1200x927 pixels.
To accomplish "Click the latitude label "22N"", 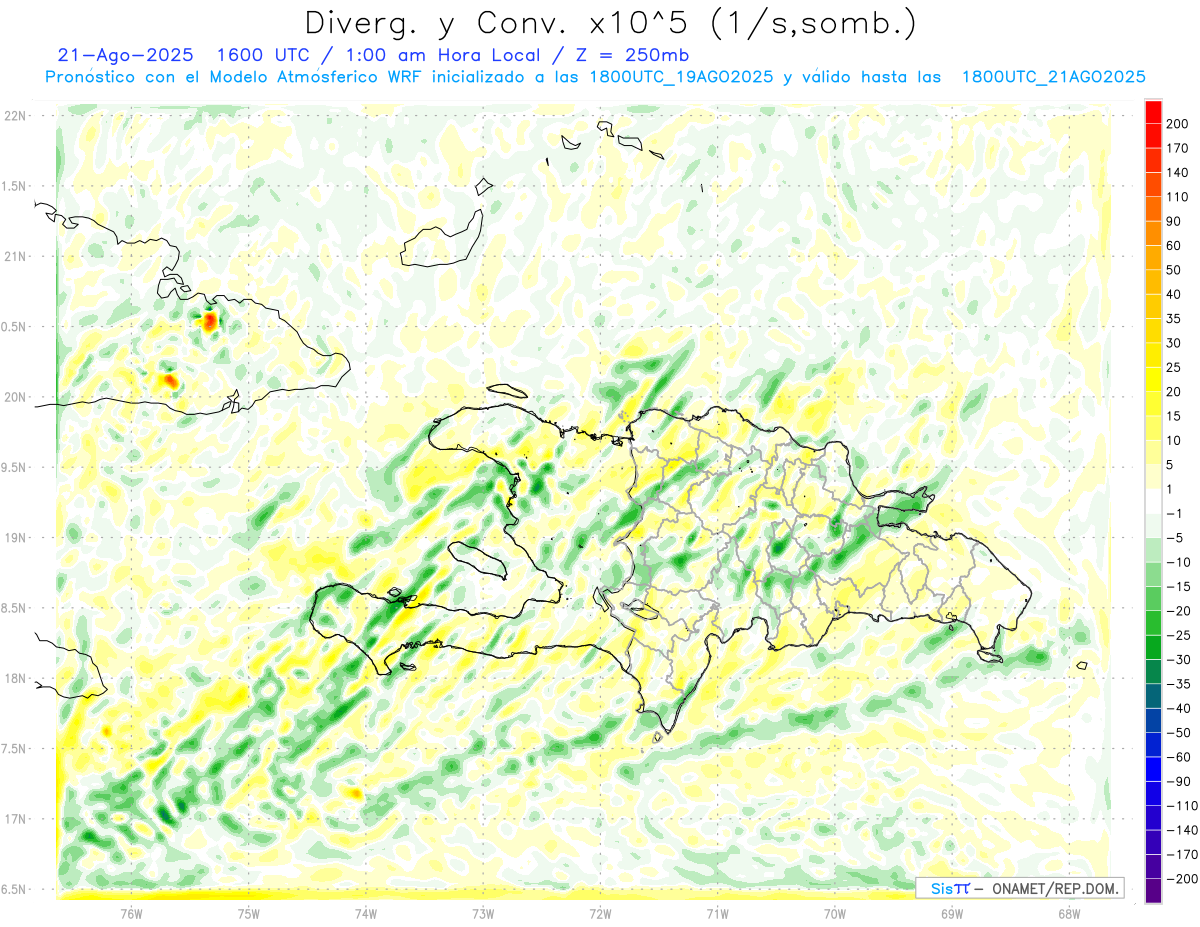I will pyautogui.click(x=15, y=116).
